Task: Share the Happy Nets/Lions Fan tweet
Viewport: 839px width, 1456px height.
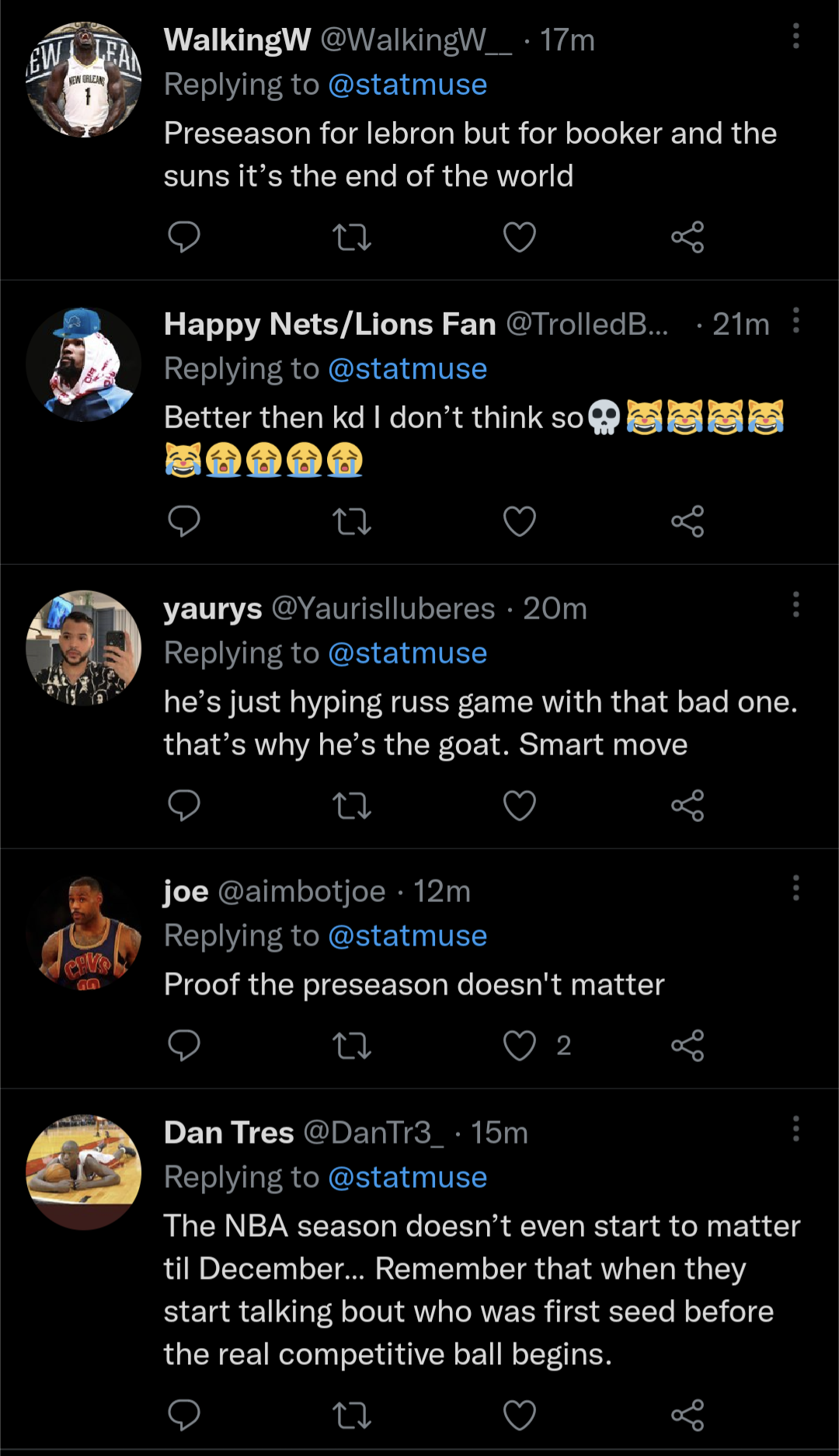Action: 688,521
